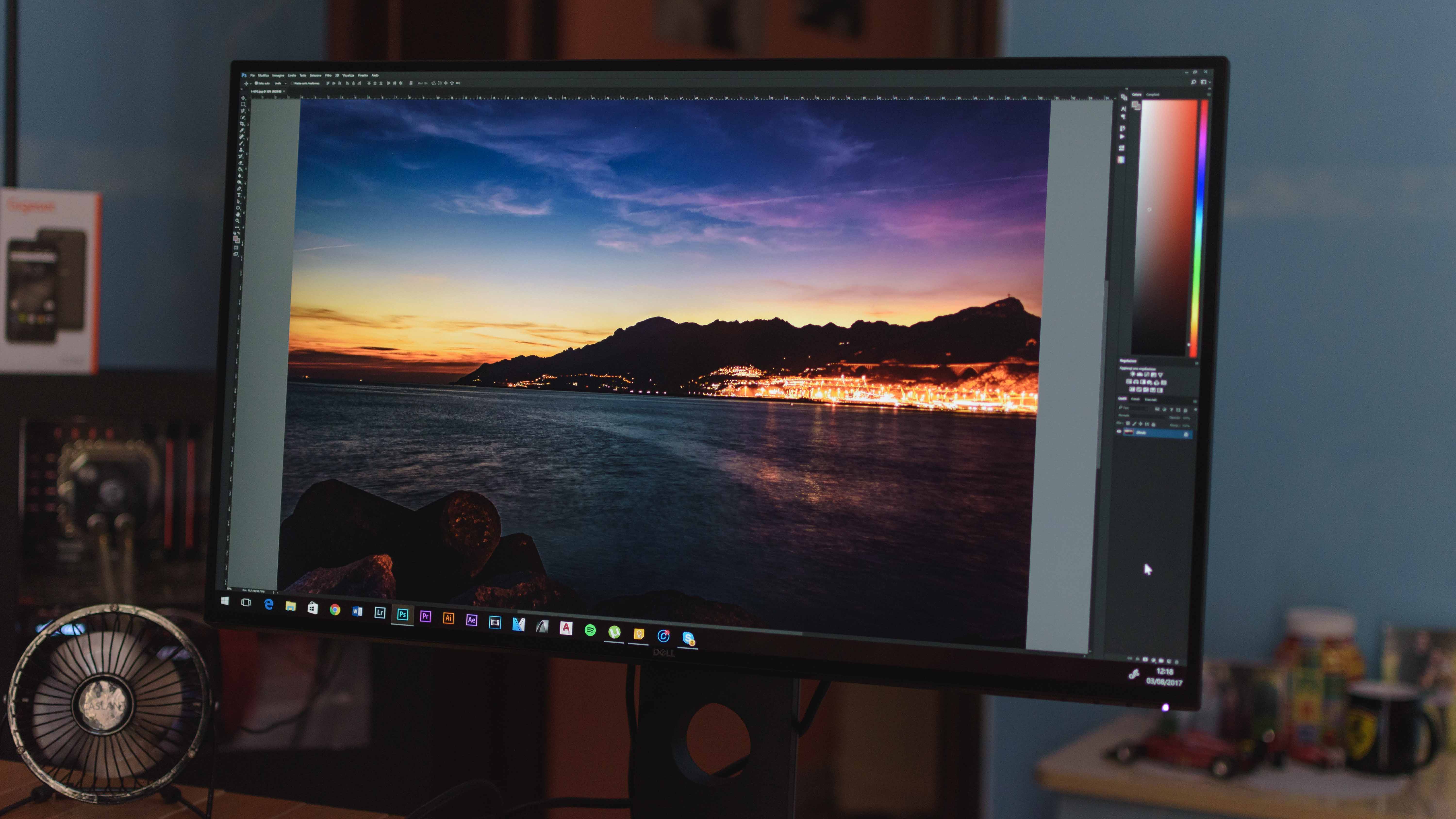
Task: Open the search icon at top right
Action: click(x=1193, y=83)
